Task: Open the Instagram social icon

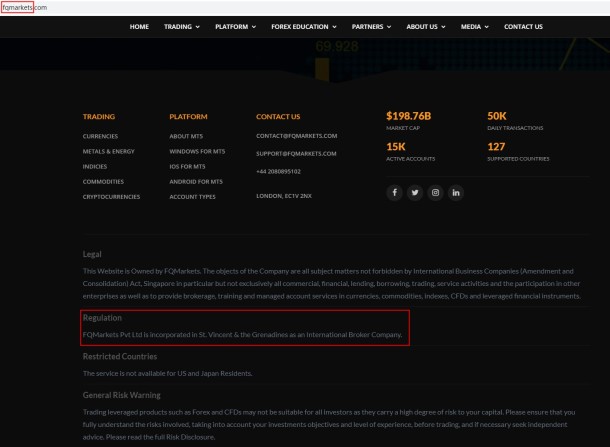Action: click(435, 193)
